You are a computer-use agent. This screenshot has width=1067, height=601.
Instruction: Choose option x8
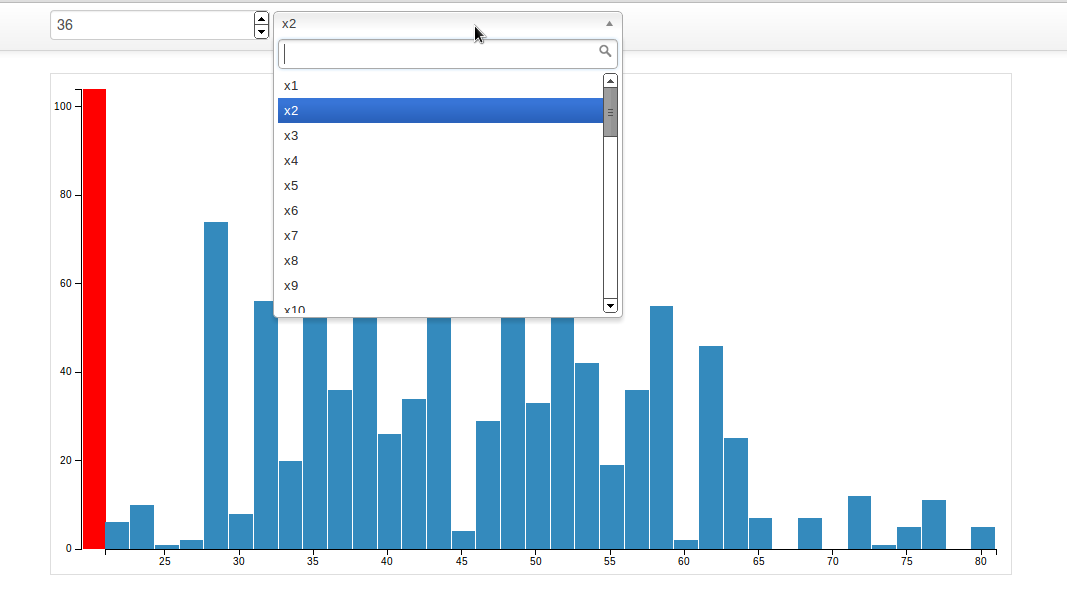click(440, 261)
